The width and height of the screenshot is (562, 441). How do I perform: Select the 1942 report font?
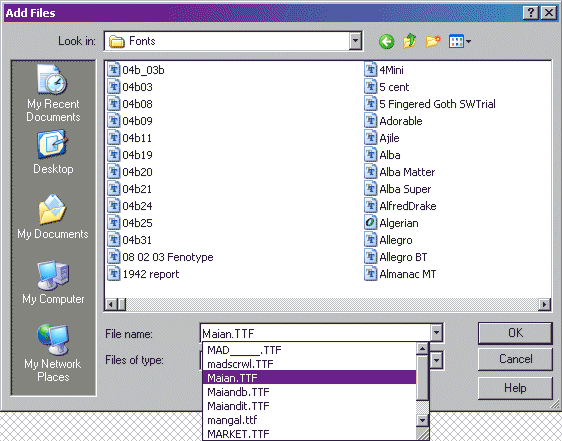(x=143, y=274)
